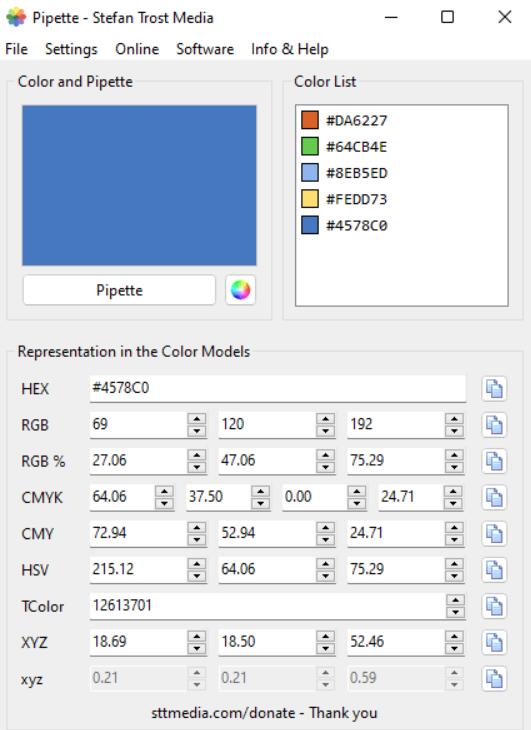Decrease the RGB blue value 192
Viewport: 531px width, 730px height.
[454, 431]
